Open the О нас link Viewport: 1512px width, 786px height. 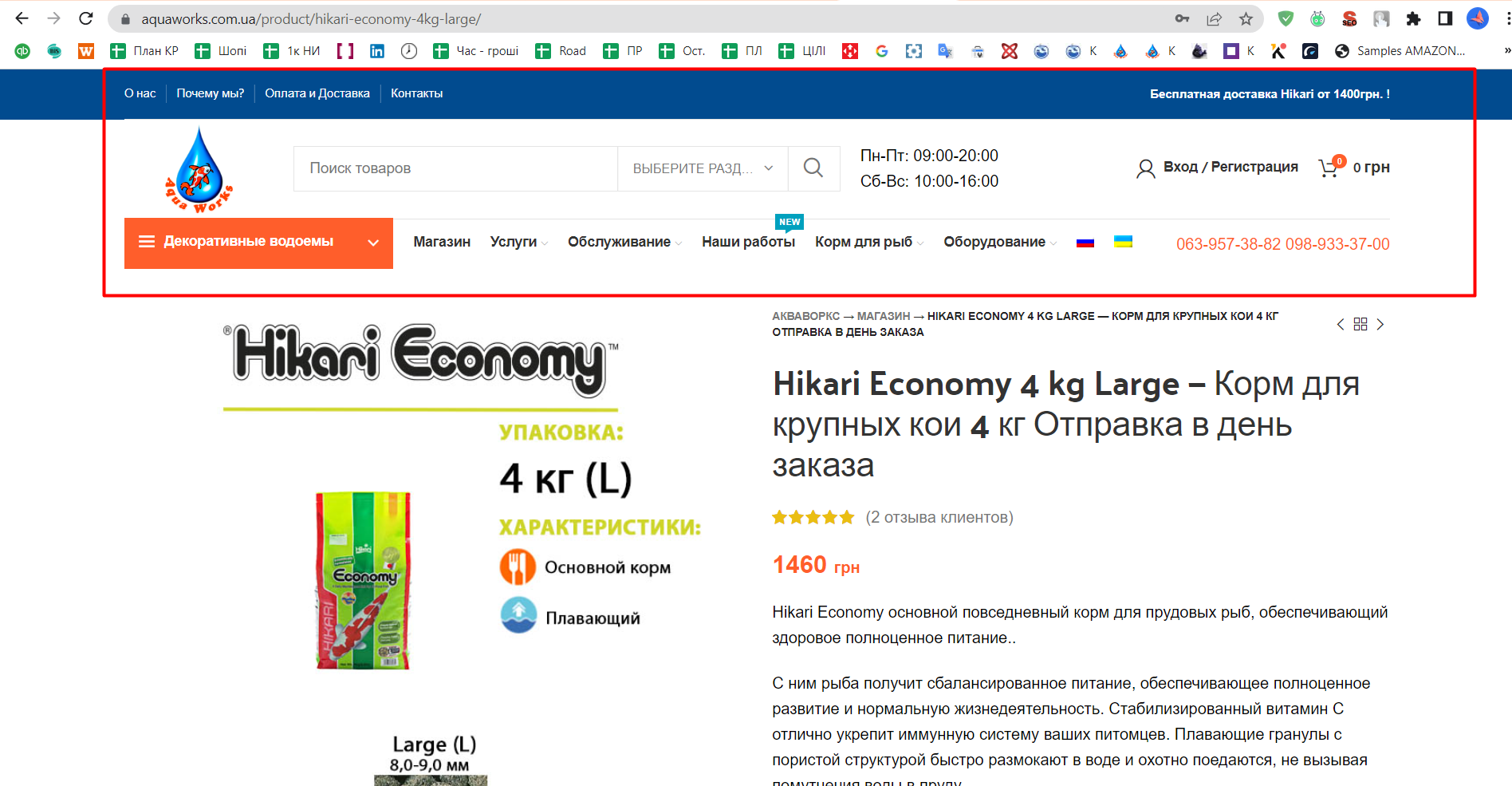[140, 93]
